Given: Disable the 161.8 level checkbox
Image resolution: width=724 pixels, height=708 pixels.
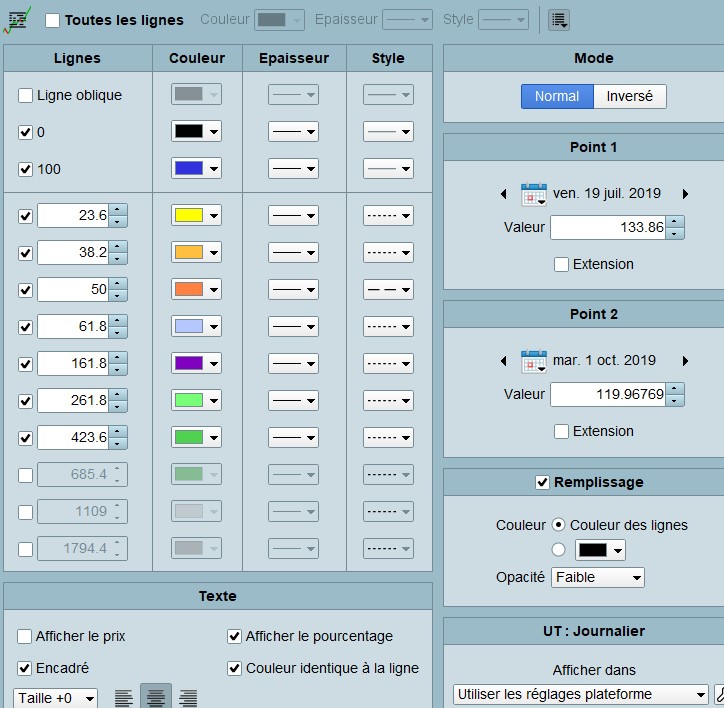Looking at the screenshot, I should (x=25, y=363).
